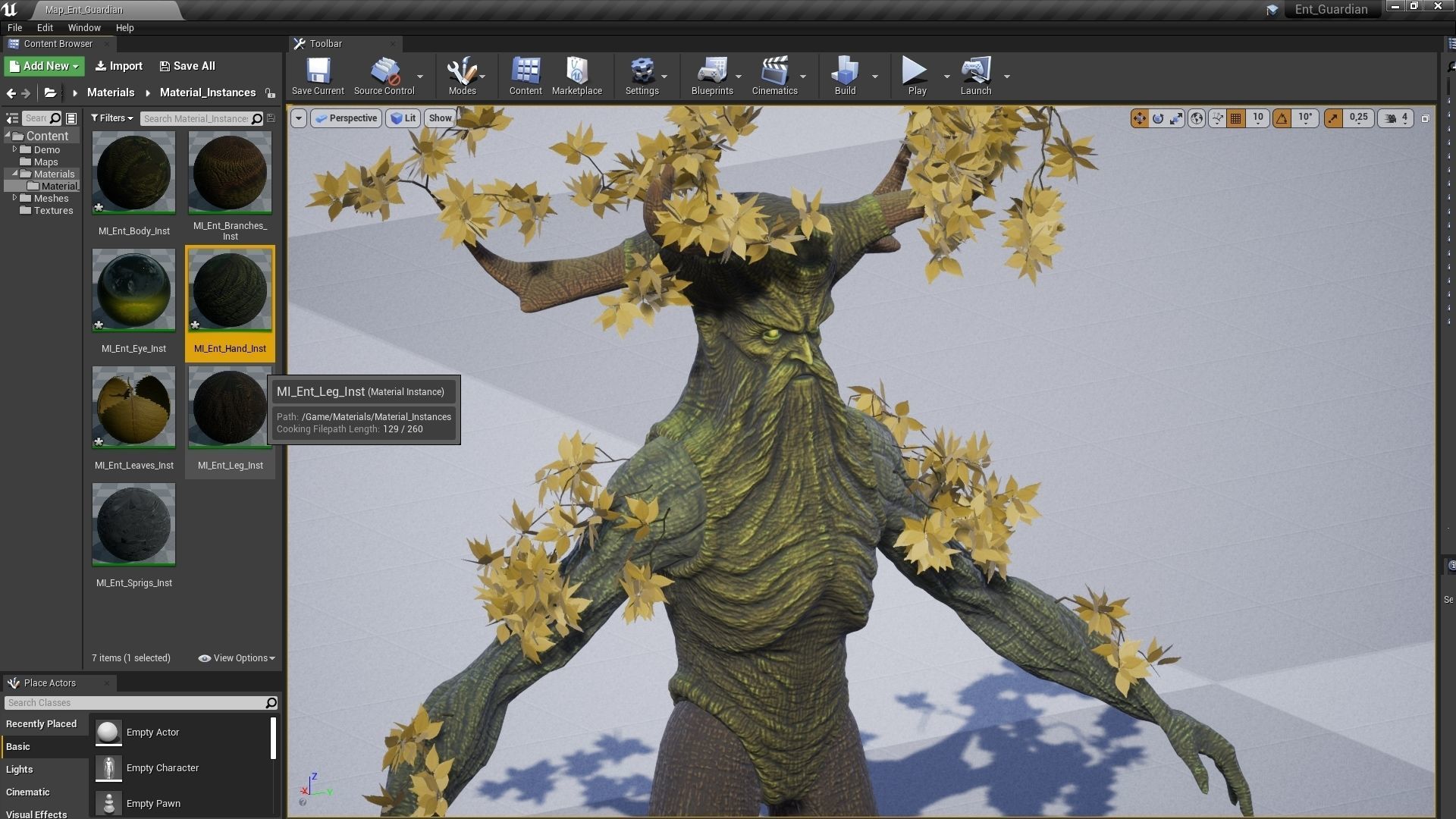Open the Help menu

tap(124, 28)
